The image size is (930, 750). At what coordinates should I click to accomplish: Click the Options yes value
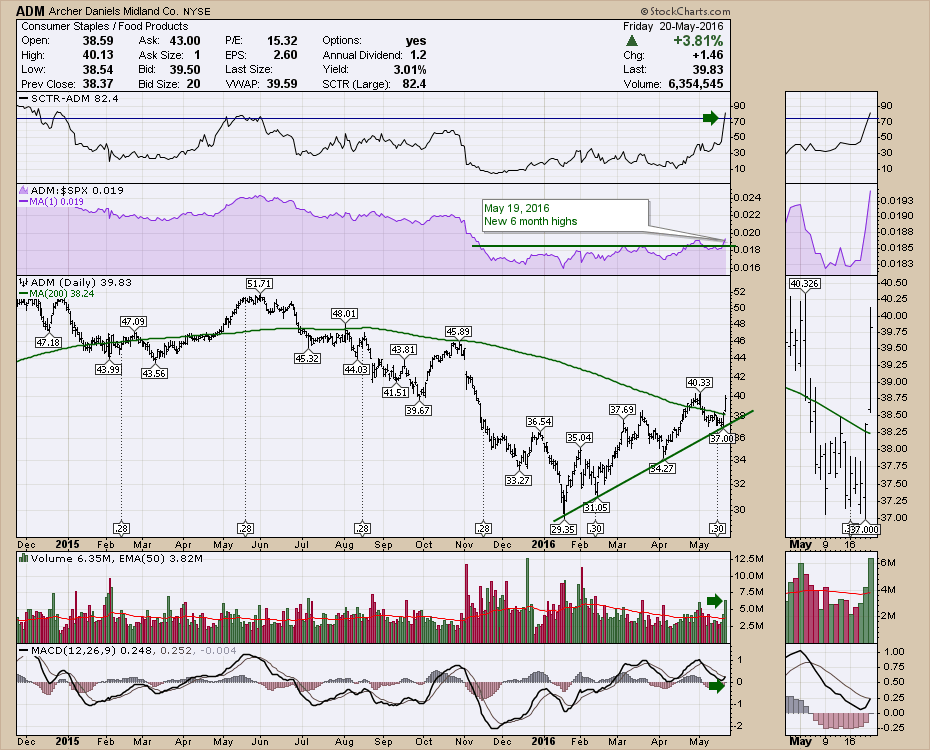416,41
